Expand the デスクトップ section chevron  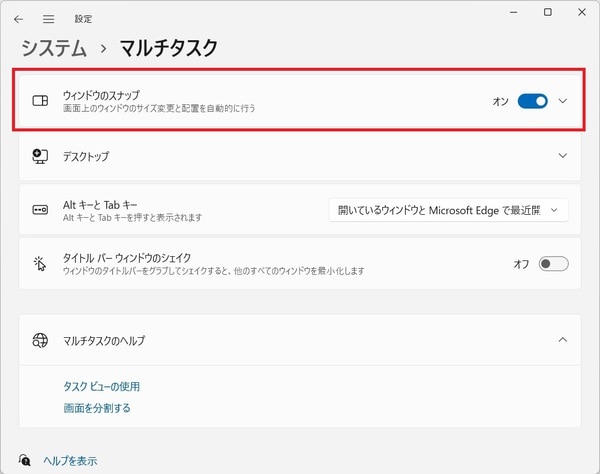[562, 156]
